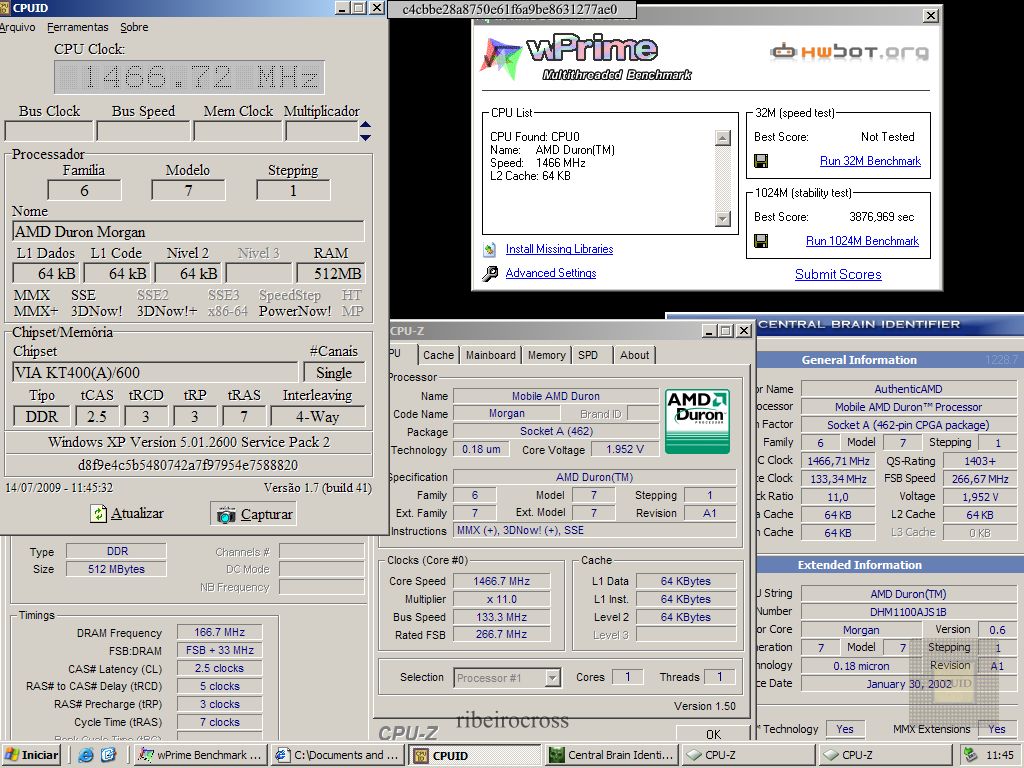Click the hwbot.org logo in wPrime
Screen dimensions: 1024x768
pyautogui.click(x=849, y=51)
